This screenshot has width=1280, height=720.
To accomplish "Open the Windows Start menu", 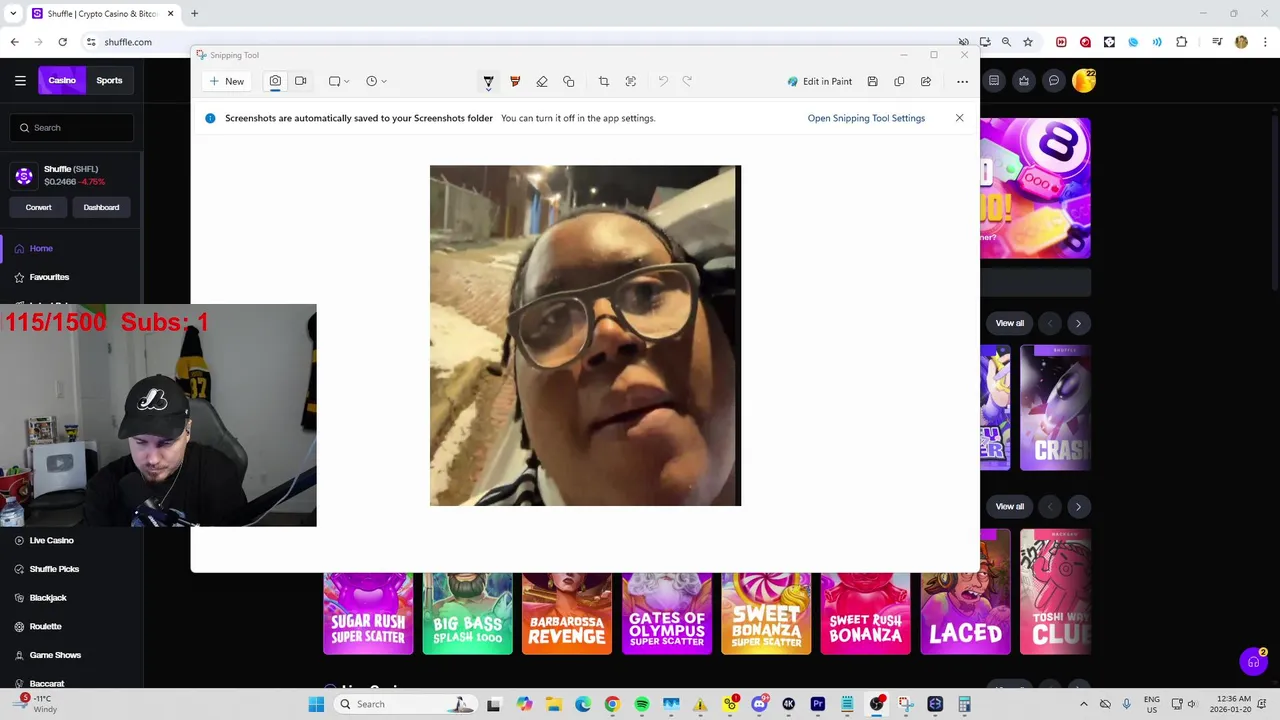I will [316, 704].
